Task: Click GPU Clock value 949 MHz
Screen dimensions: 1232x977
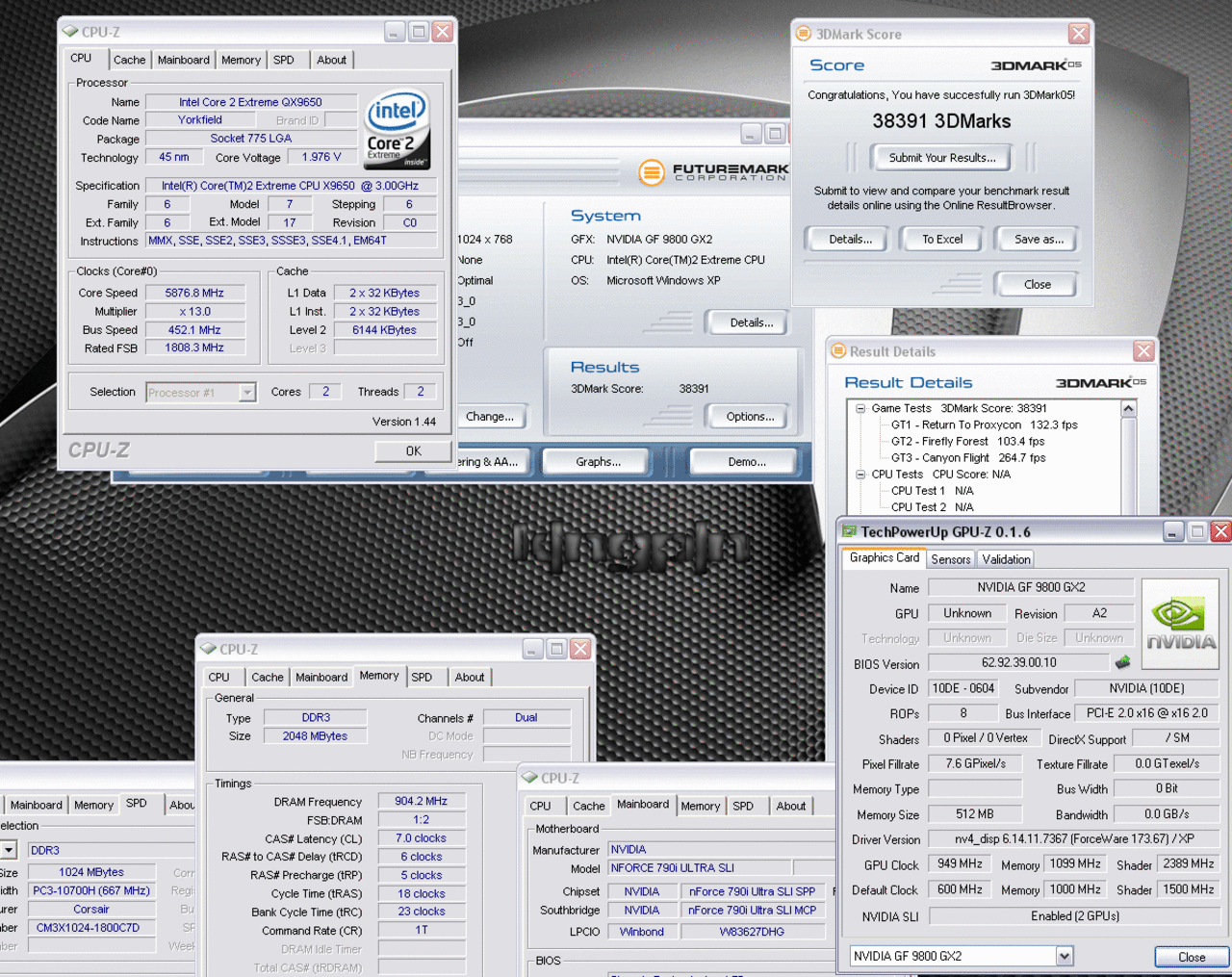Action: coord(961,863)
